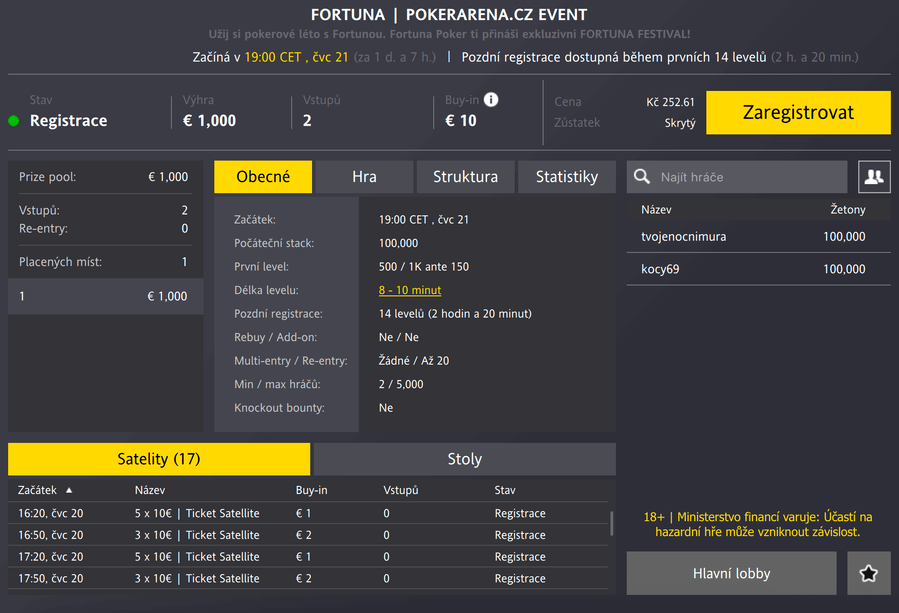Switch to the Stoly tab

pyautogui.click(x=465, y=459)
